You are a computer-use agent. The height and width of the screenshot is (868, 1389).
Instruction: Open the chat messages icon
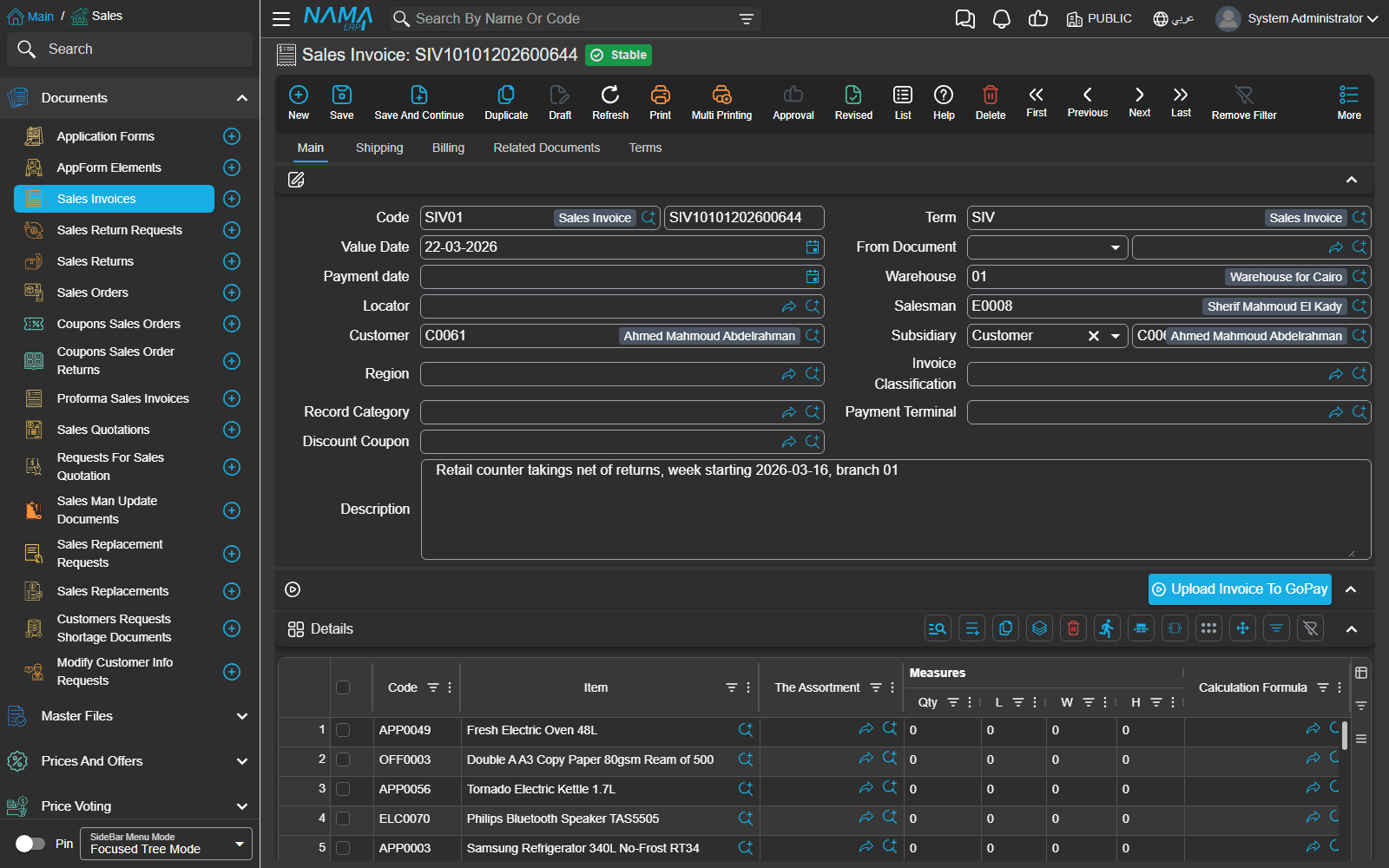coord(965,19)
